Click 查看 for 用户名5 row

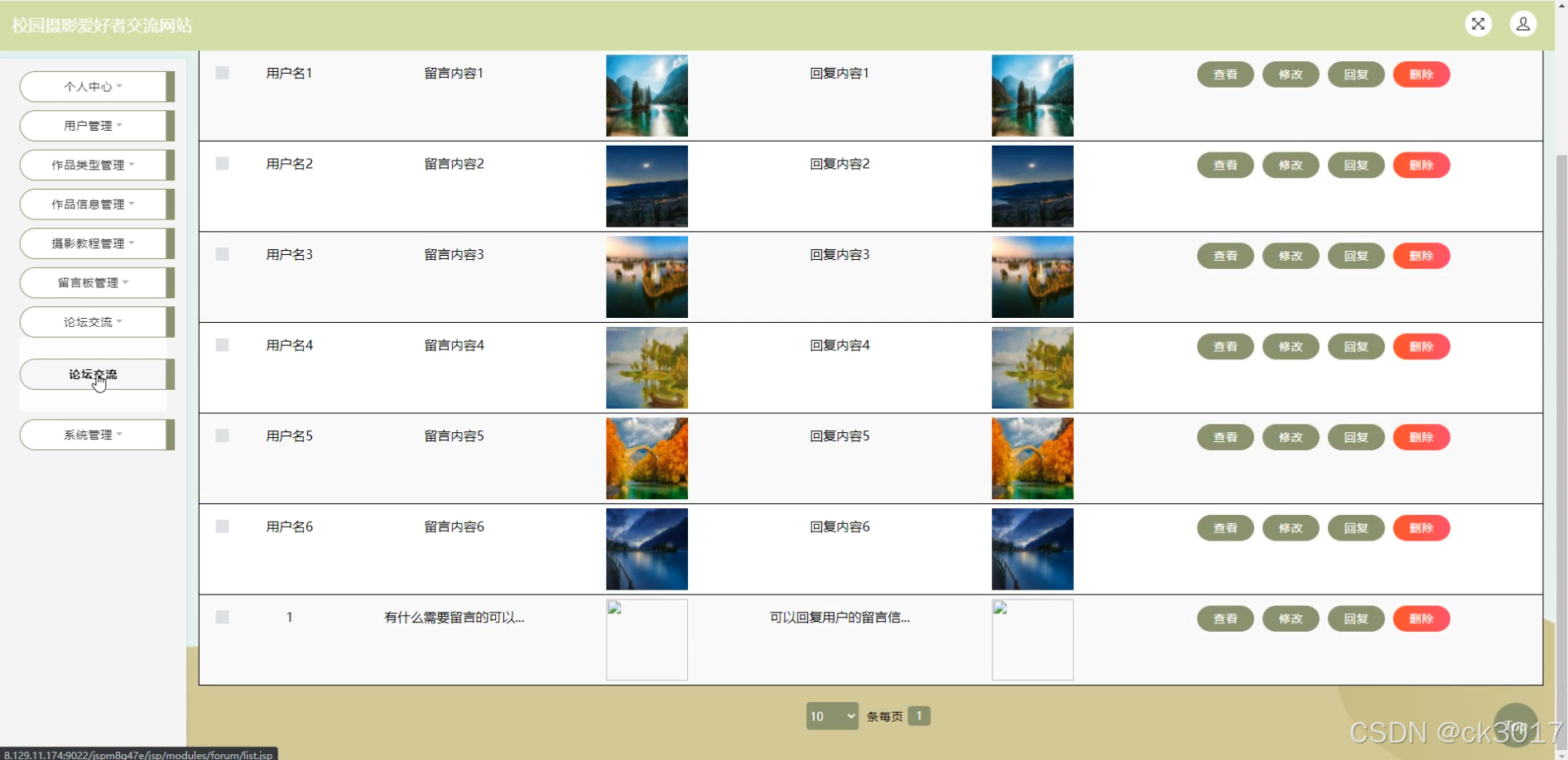[x=1225, y=437]
